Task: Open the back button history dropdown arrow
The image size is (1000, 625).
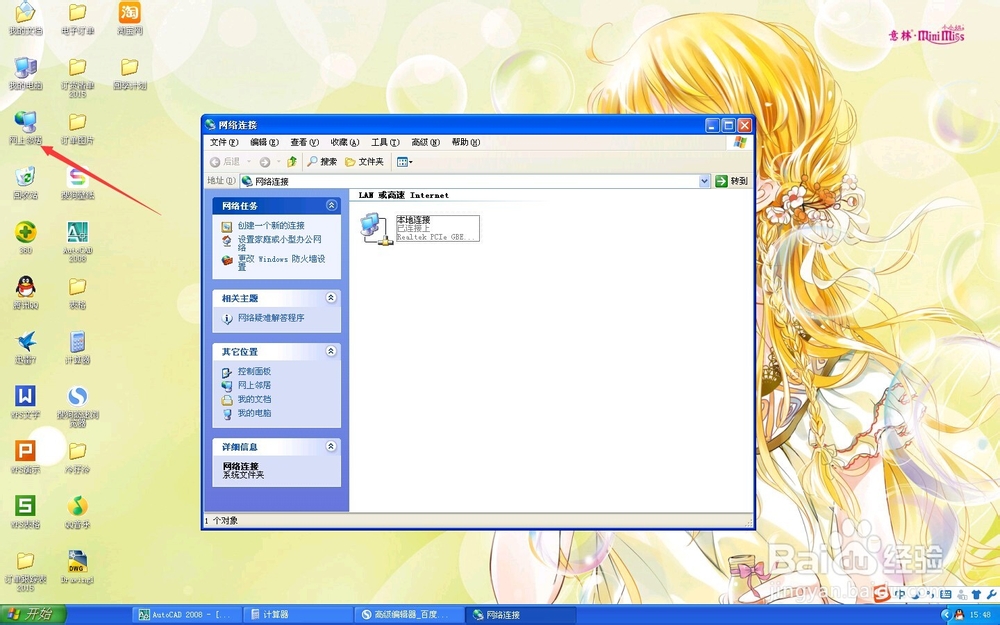Action: point(249,162)
